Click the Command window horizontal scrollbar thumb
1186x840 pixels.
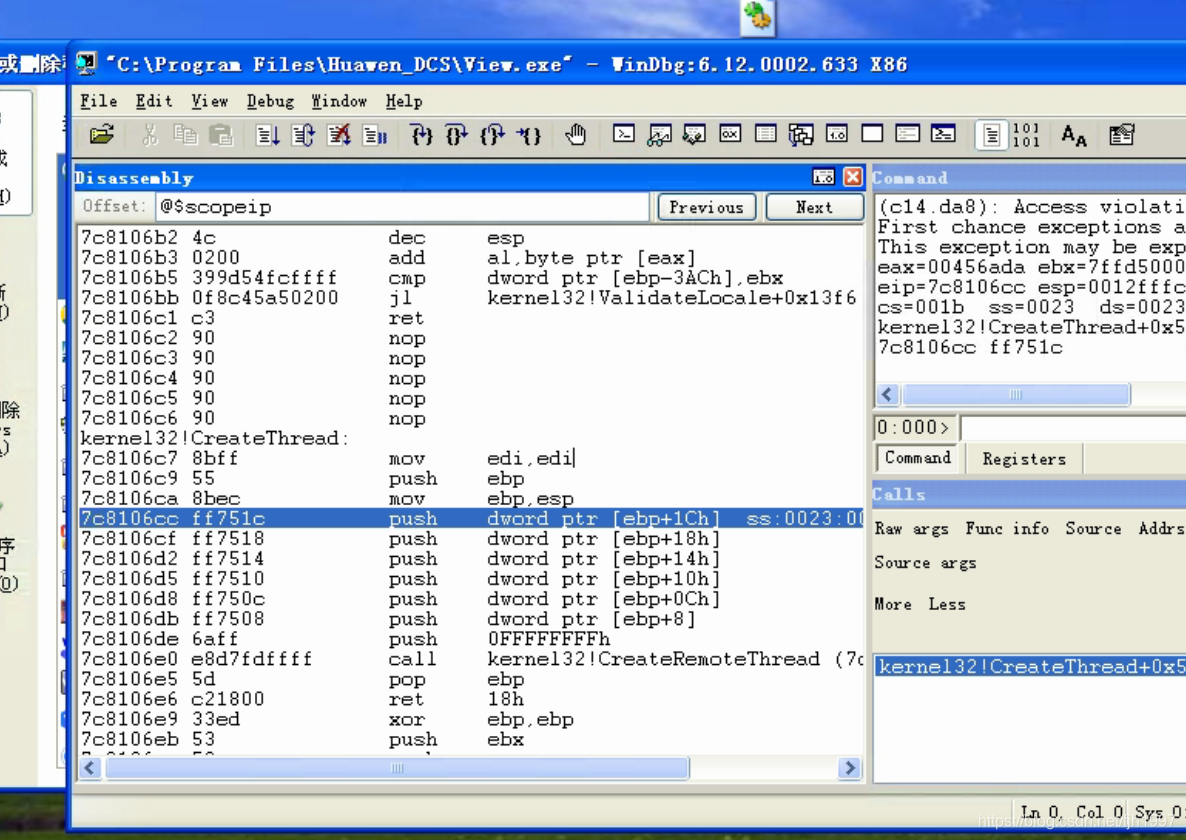[x=1017, y=394]
